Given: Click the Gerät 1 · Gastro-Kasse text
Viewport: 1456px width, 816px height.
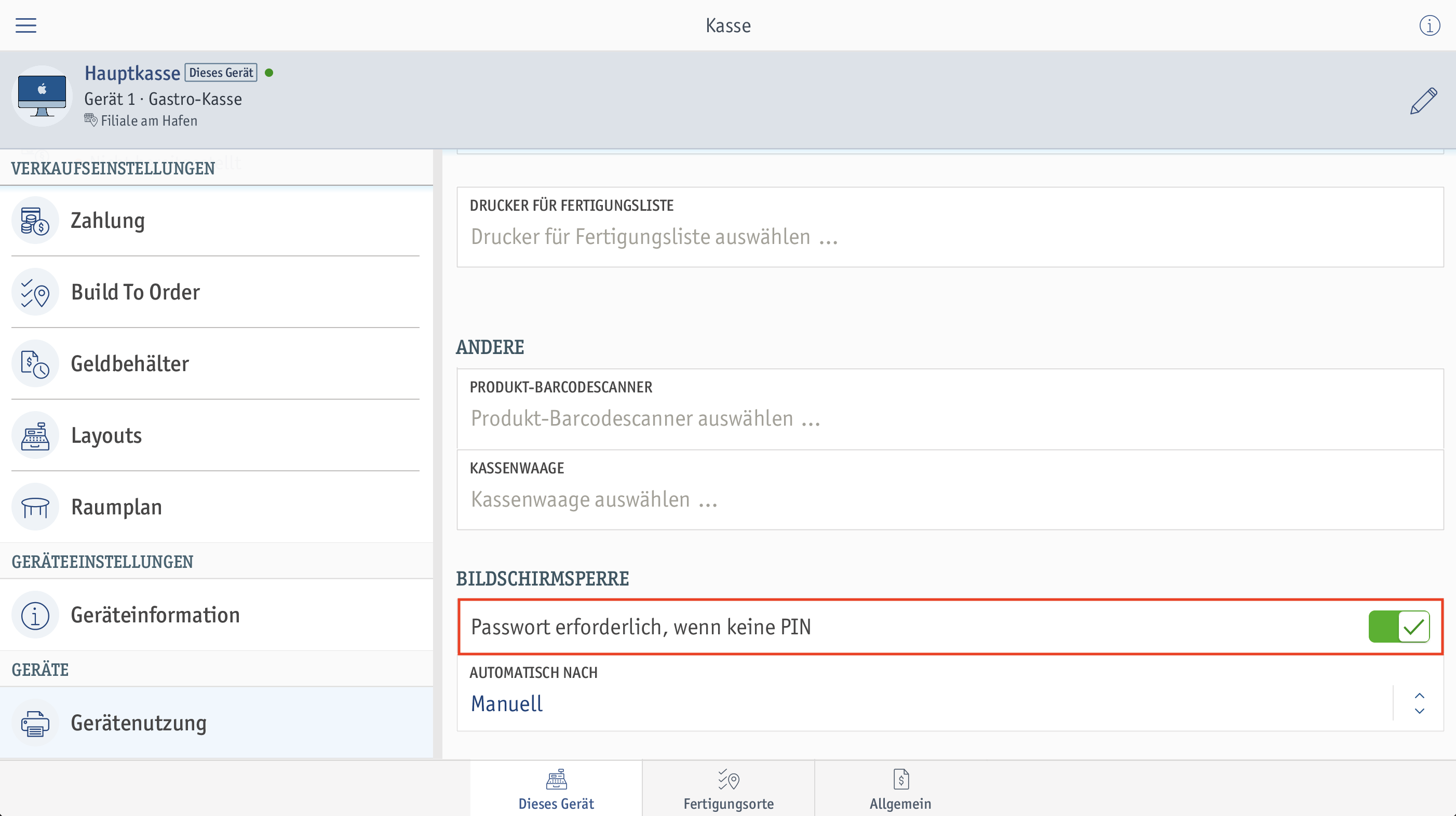Looking at the screenshot, I should (163, 100).
